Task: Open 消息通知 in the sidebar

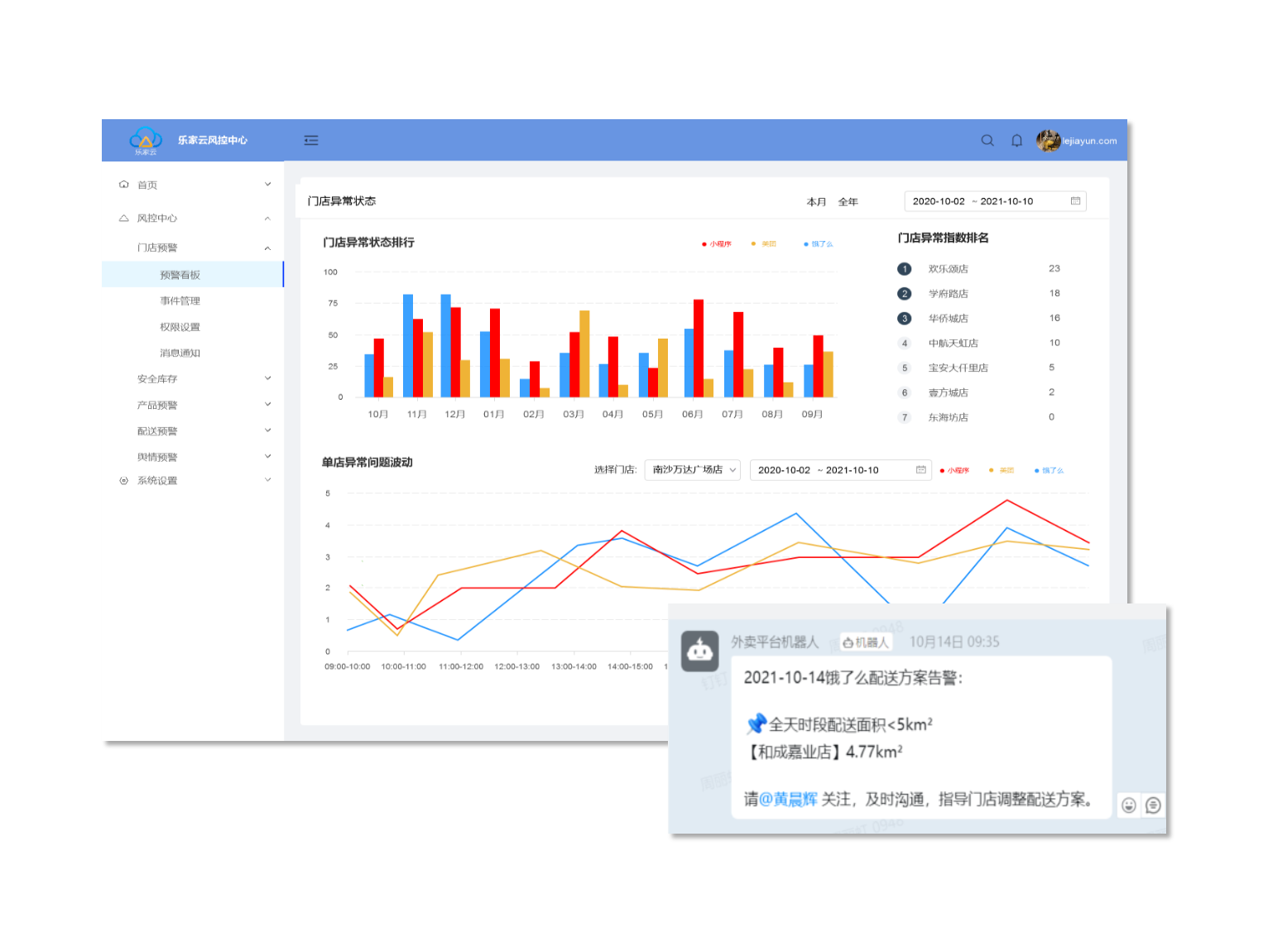Action: pyautogui.click(x=180, y=353)
